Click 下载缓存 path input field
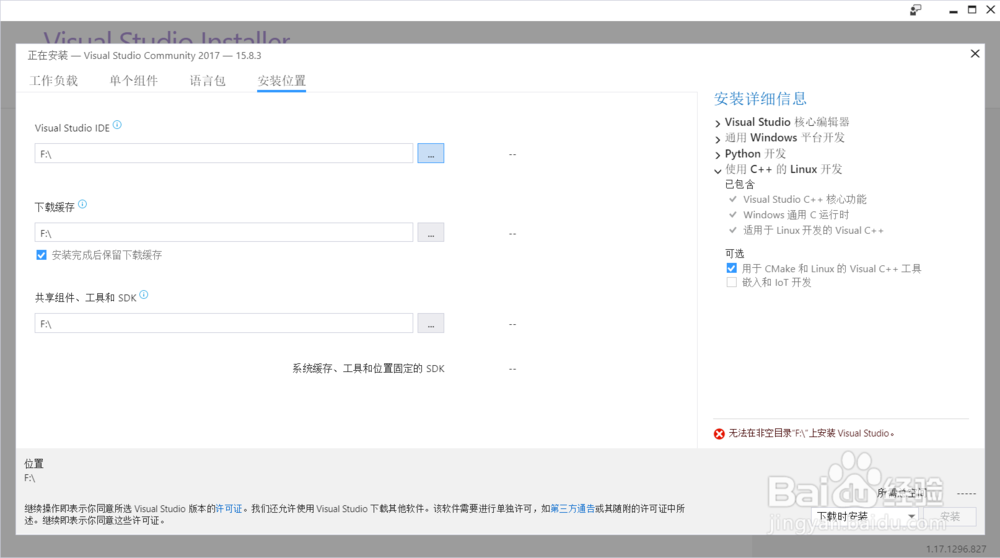This screenshot has width=1000, height=558. click(x=224, y=232)
